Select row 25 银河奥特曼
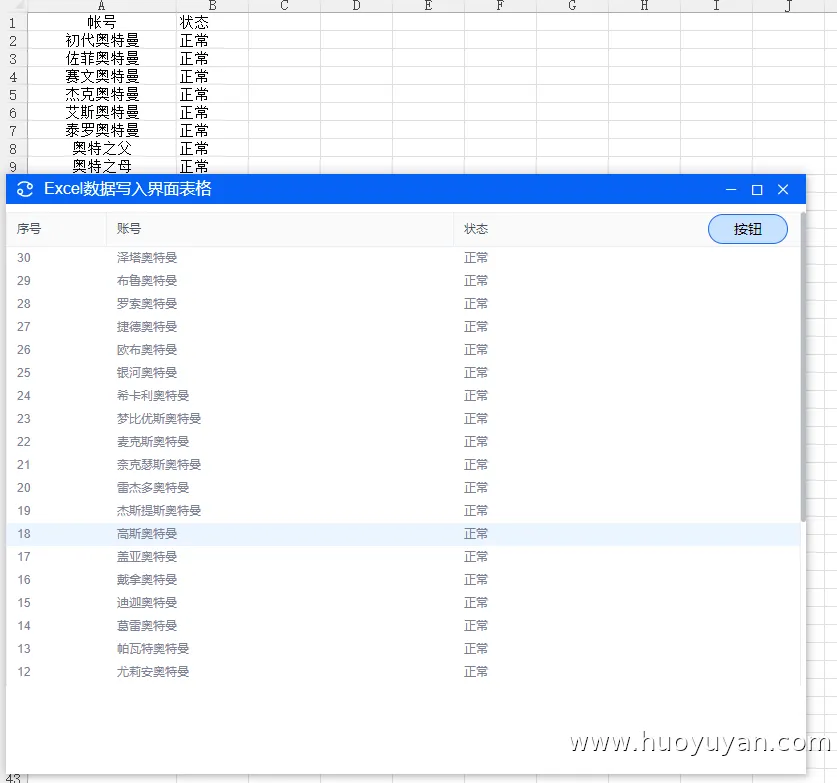Screen dimensions: 837x783 pyautogui.click(x=403, y=373)
